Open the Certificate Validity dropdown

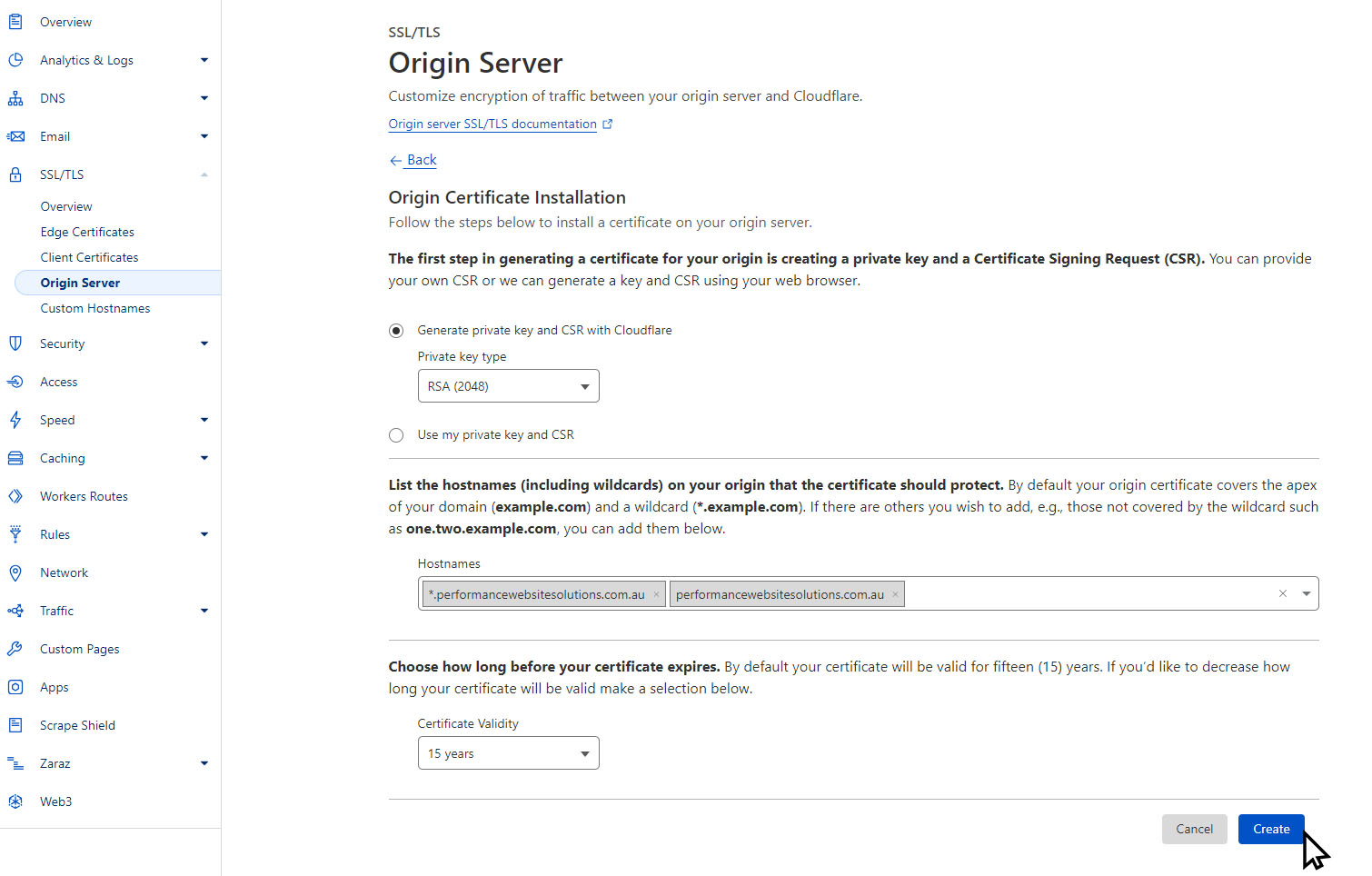coord(508,753)
